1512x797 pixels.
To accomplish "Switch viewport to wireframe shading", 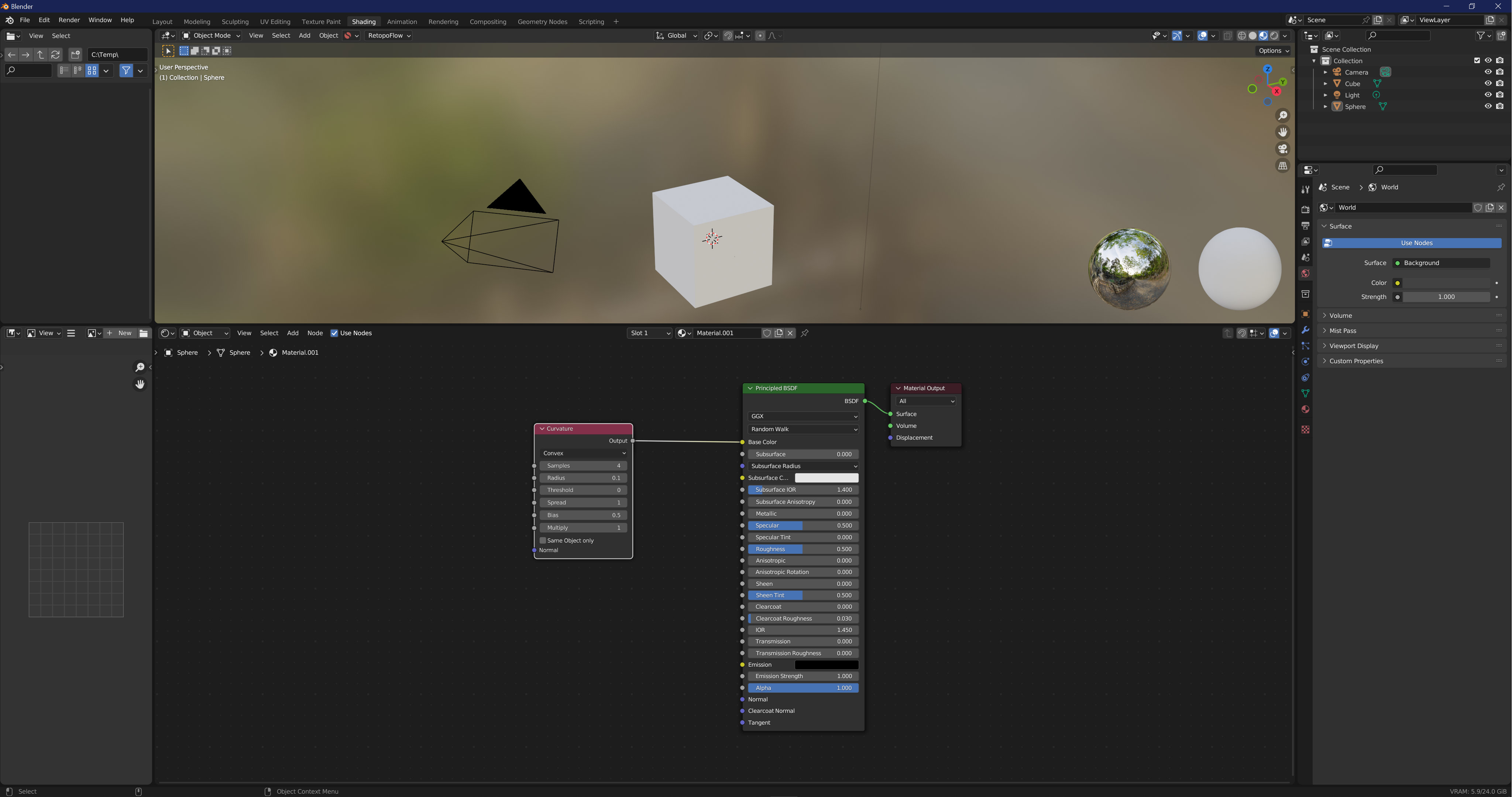I will click(1241, 36).
